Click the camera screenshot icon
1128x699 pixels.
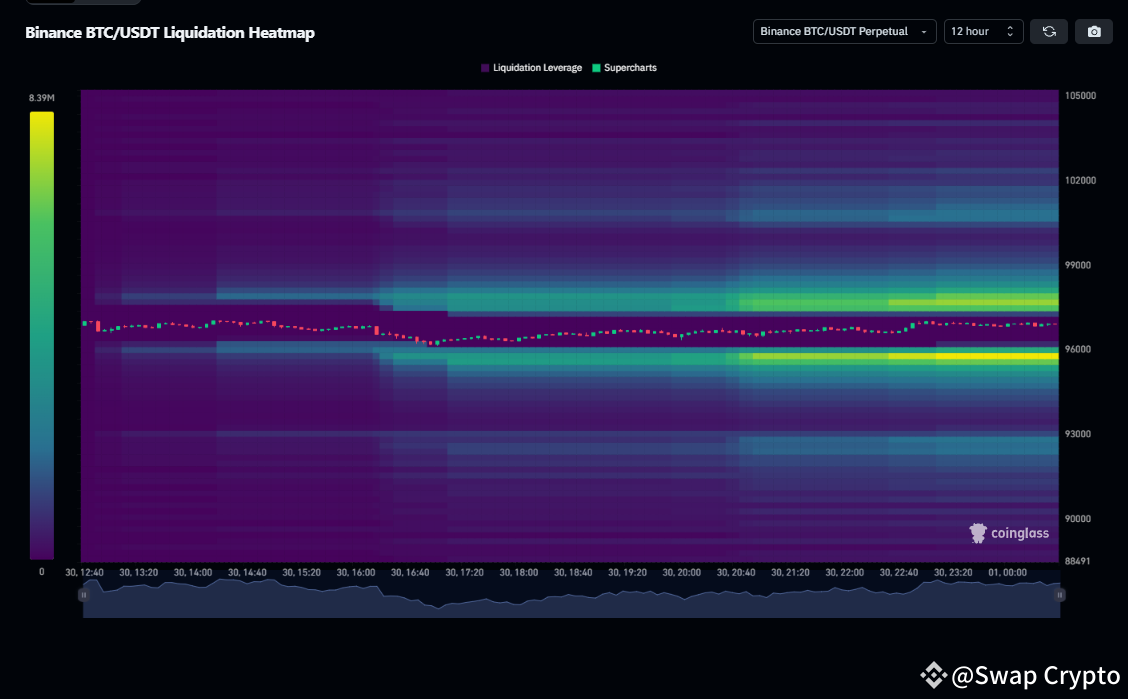point(1094,32)
